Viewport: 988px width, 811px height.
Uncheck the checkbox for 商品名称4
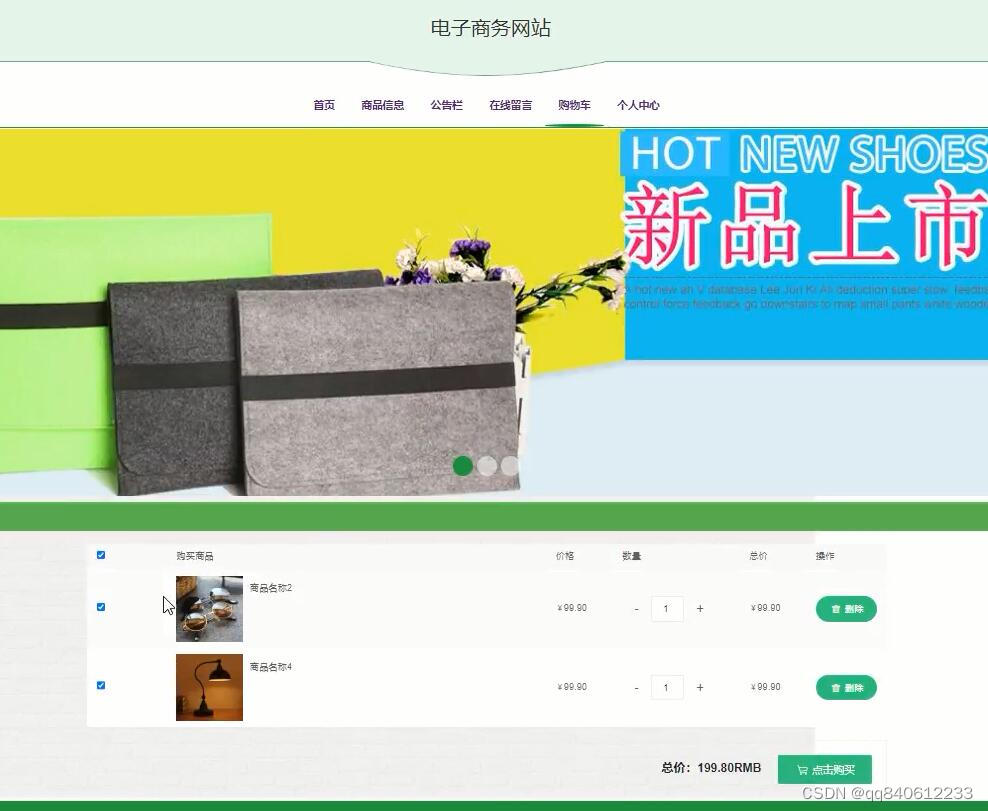(x=101, y=685)
